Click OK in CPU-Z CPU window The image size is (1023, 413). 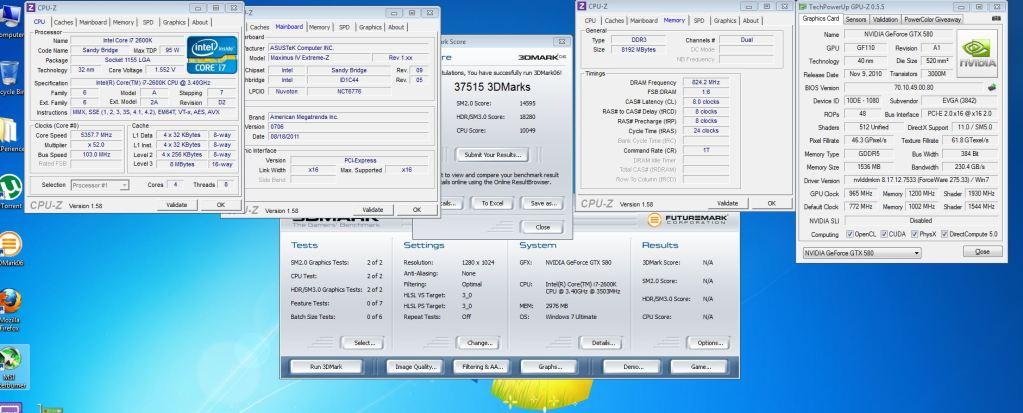click(x=221, y=205)
